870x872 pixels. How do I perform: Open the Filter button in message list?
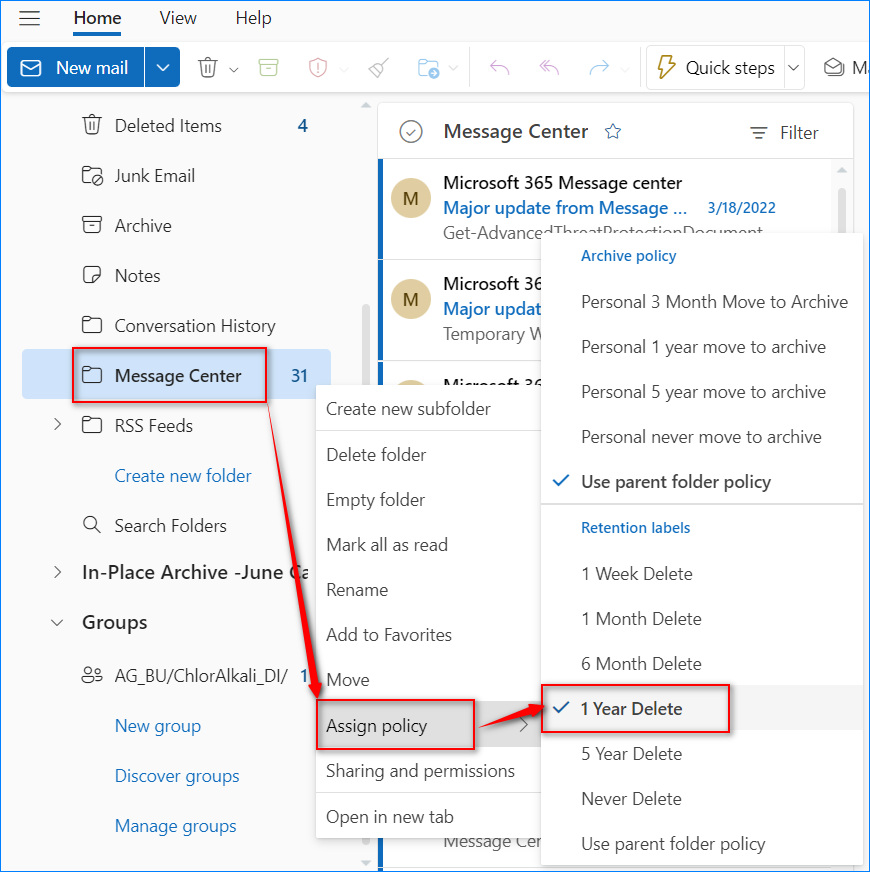[x=785, y=133]
